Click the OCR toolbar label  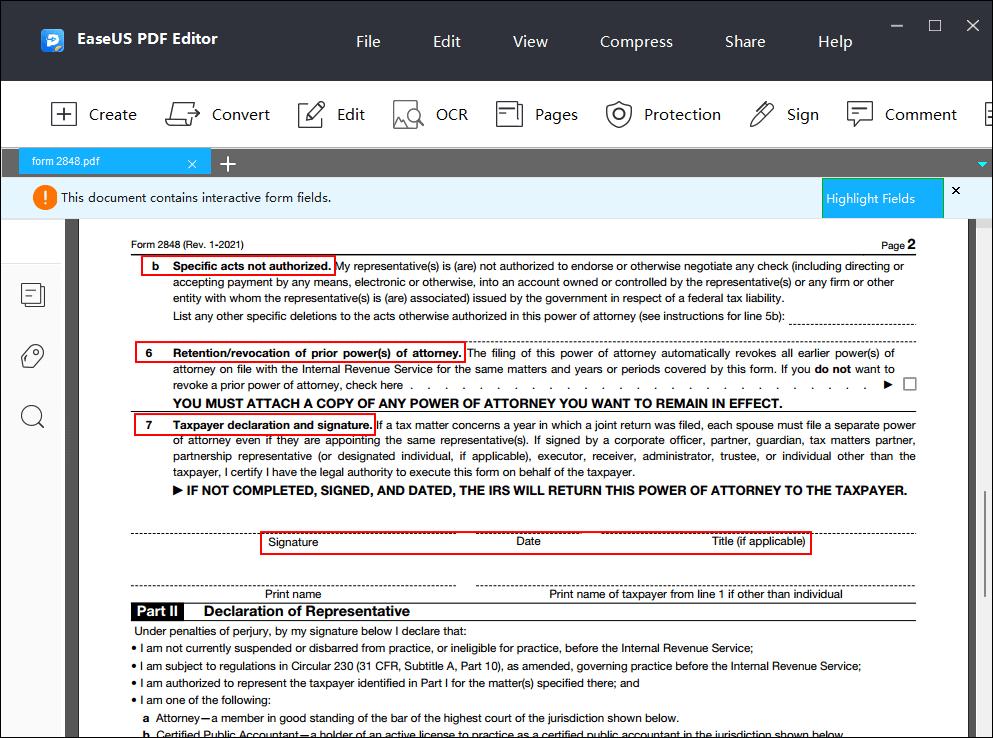coord(452,115)
